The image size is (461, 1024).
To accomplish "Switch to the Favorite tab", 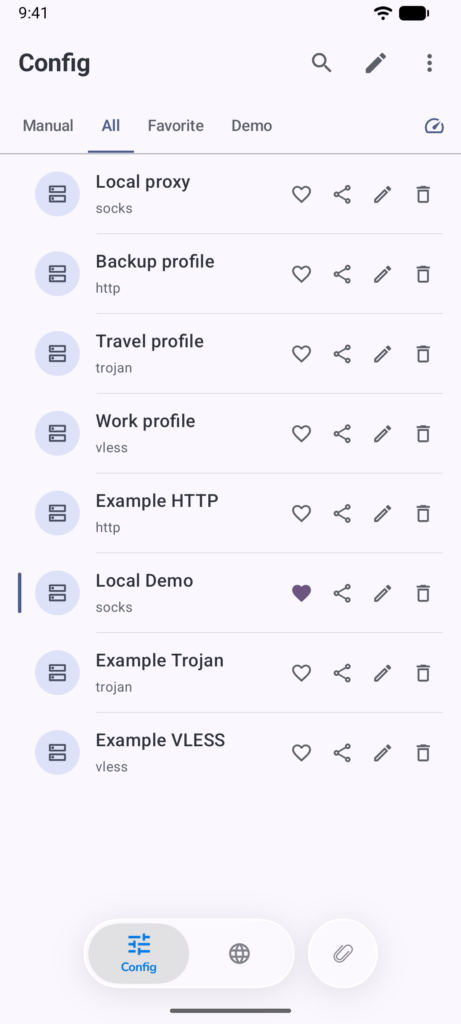I will pos(176,125).
